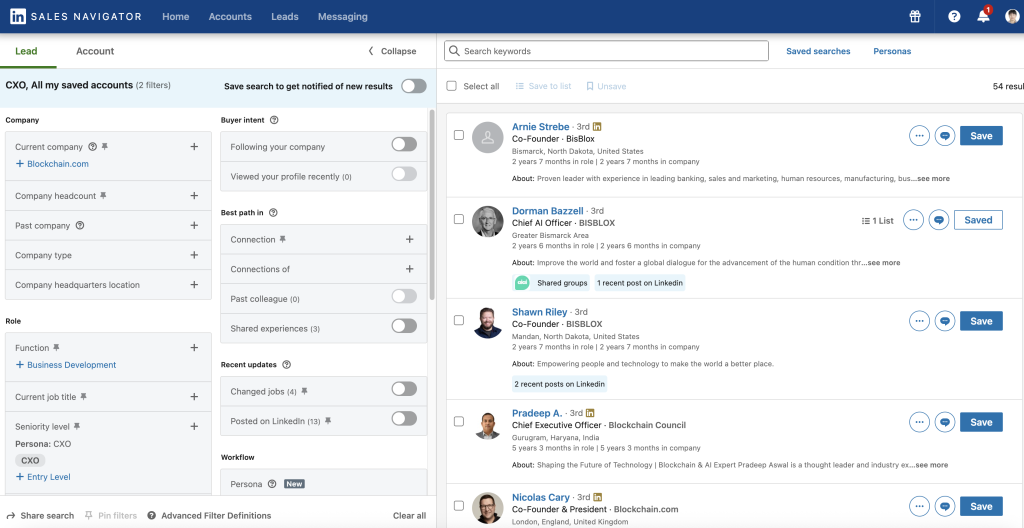Click the LinkedIn Sales Navigator logo
This screenshot has height=528, width=1024.
click(x=73, y=17)
